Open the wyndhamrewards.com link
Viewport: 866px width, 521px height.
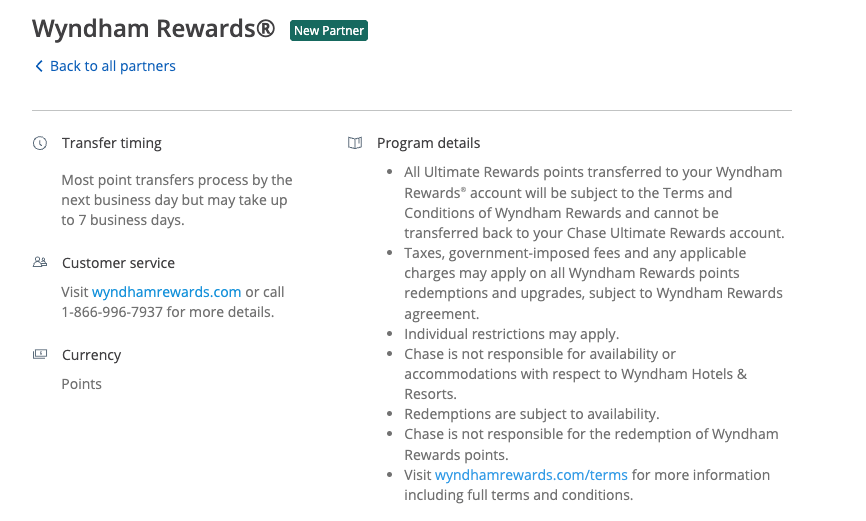(166, 292)
